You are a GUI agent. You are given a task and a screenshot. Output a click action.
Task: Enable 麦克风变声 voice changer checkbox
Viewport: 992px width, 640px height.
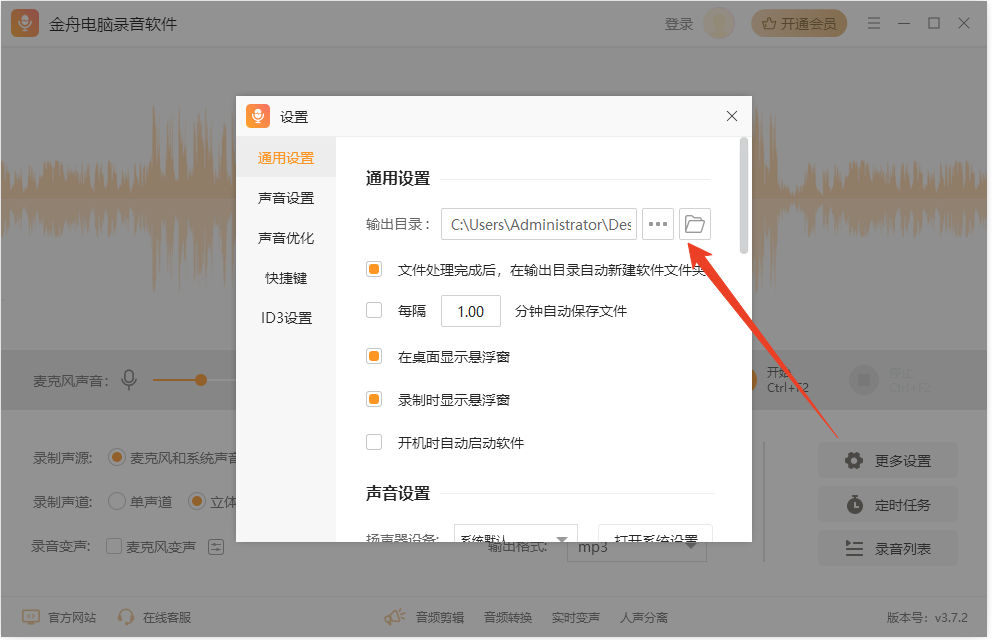pyautogui.click(x=114, y=546)
